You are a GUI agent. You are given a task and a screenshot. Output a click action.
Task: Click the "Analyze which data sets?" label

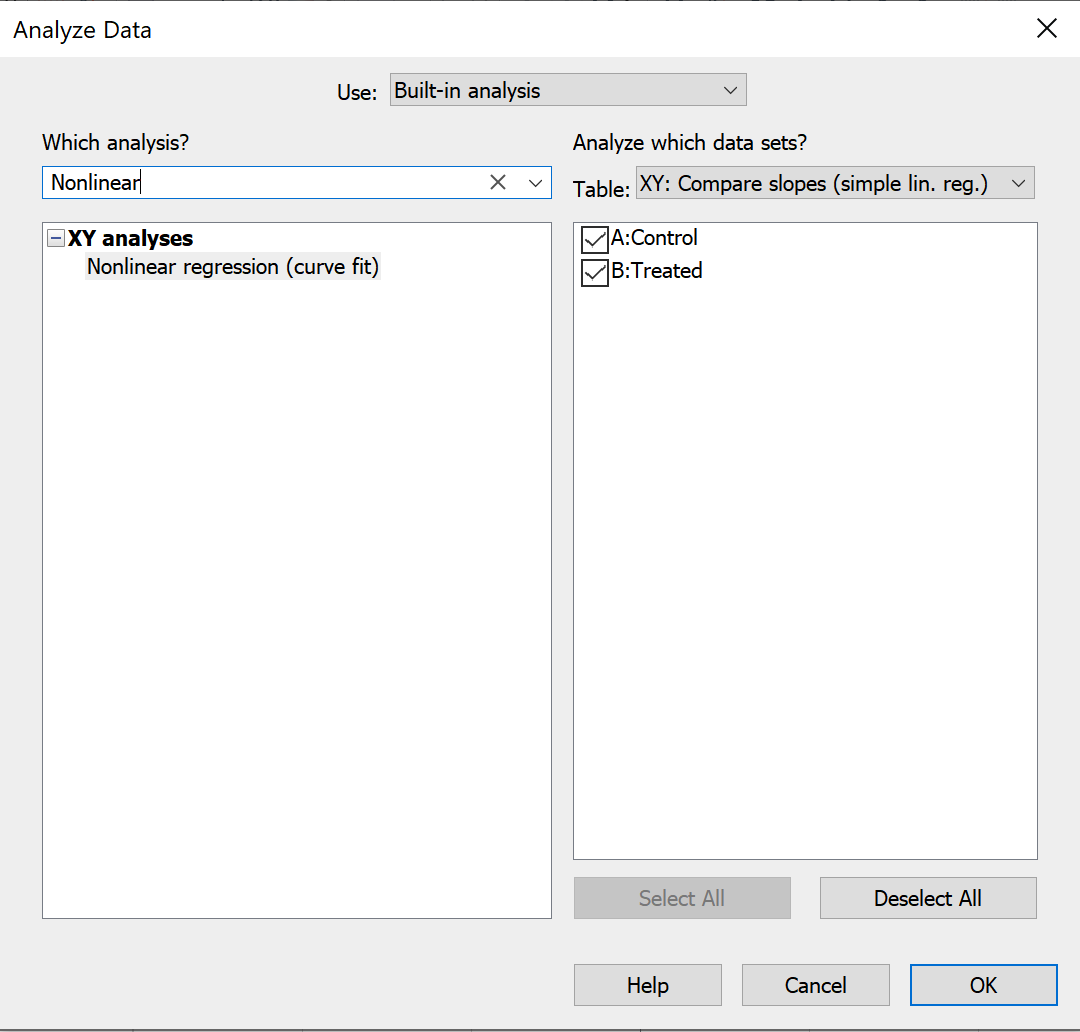click(689, 143)
